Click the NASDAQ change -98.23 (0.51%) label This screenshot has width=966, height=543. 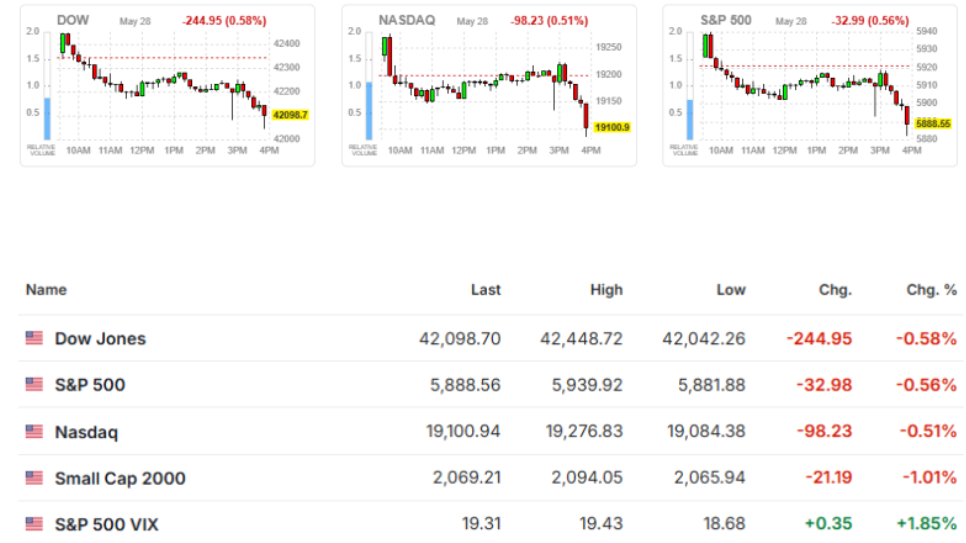click(549, 21)
